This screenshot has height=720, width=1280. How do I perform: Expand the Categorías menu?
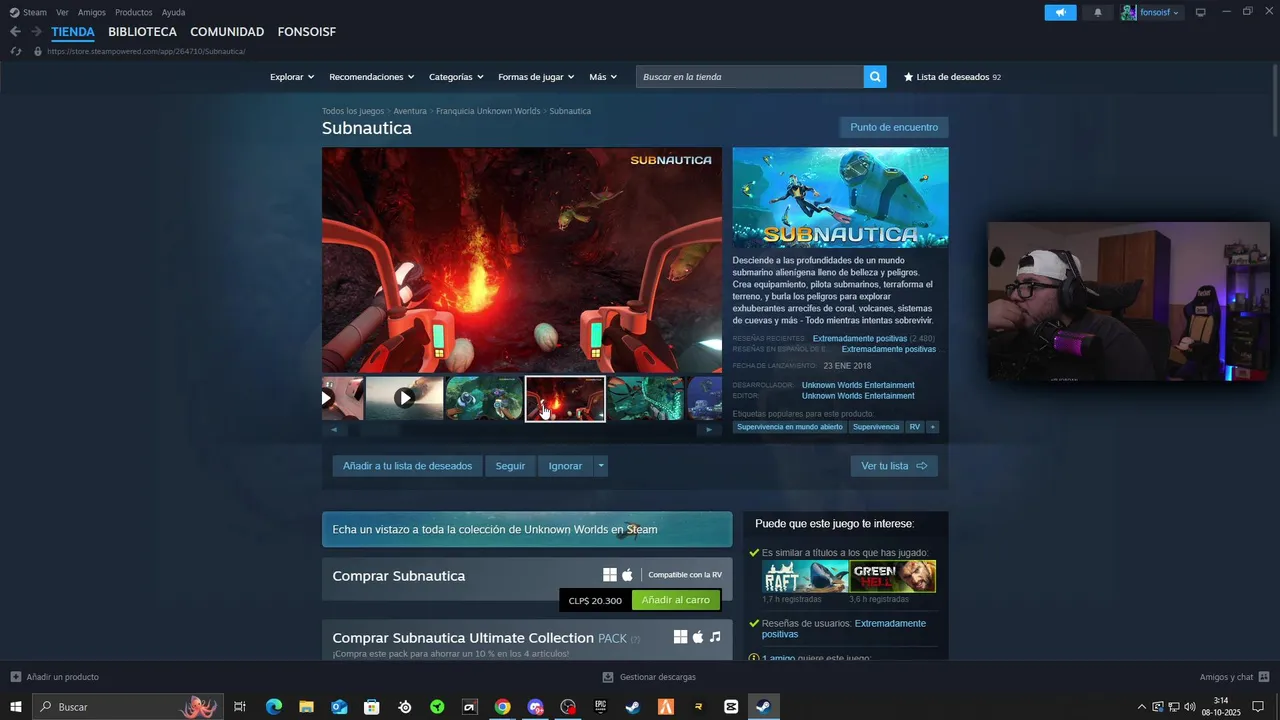(x=456, y=77)
